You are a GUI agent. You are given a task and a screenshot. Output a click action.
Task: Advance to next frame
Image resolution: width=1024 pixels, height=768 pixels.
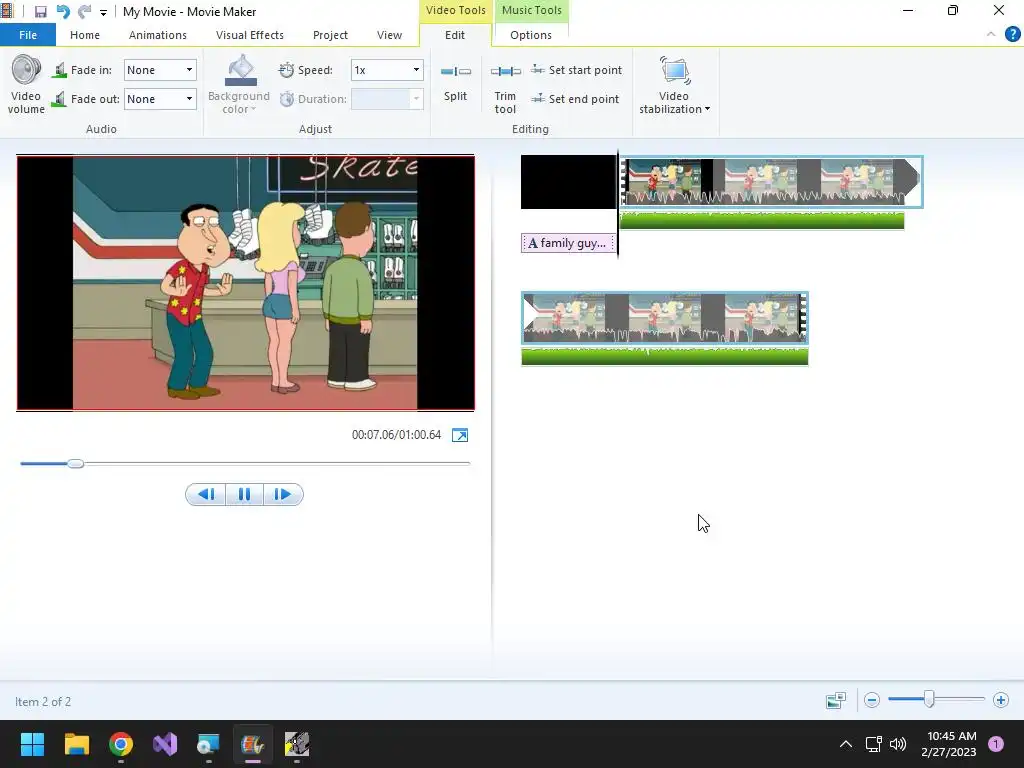pos(283,494)
